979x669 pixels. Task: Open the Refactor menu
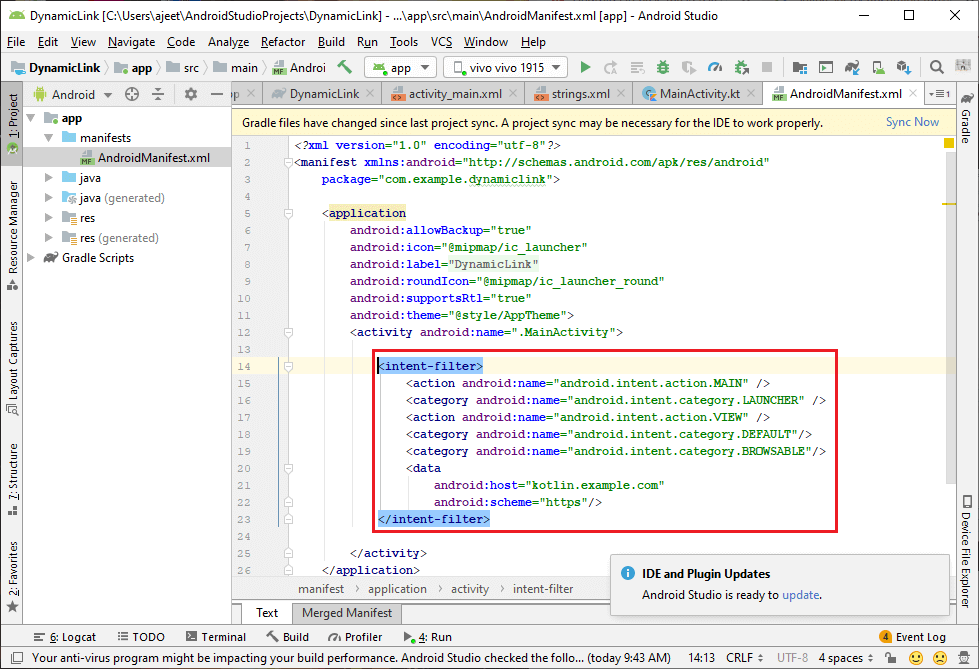click(283, 42)
